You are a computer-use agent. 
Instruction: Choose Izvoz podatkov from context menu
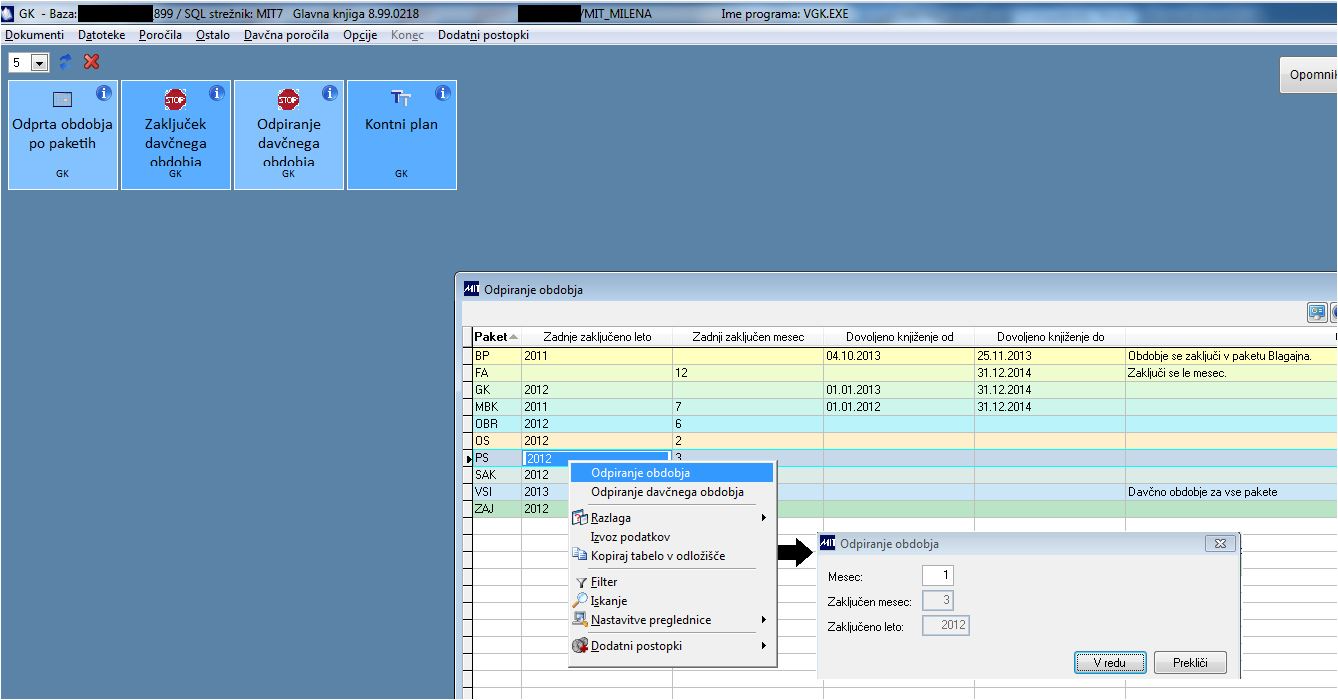coord(630,537)
